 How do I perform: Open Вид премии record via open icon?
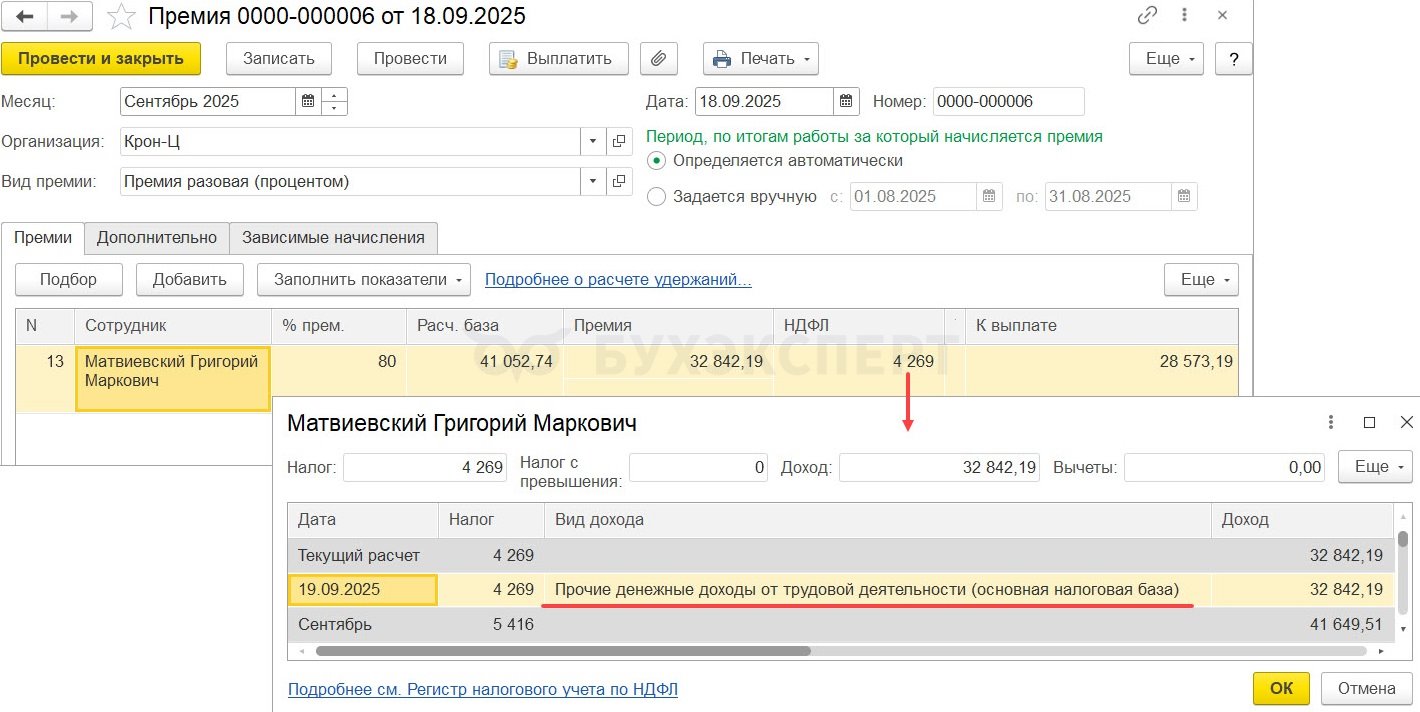(x=619, y=182)
